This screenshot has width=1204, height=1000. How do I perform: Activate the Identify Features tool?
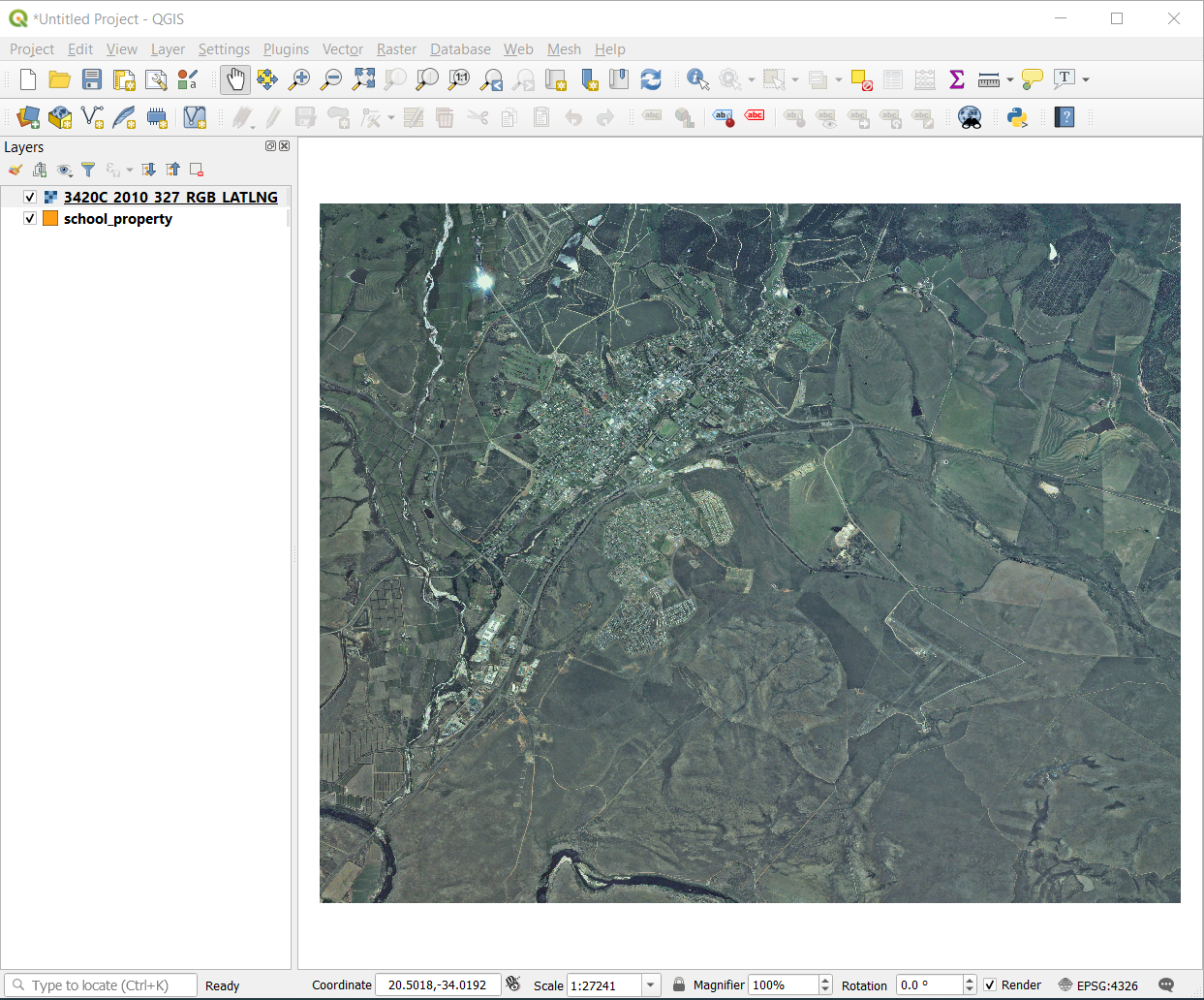click(x=696, y=79)
